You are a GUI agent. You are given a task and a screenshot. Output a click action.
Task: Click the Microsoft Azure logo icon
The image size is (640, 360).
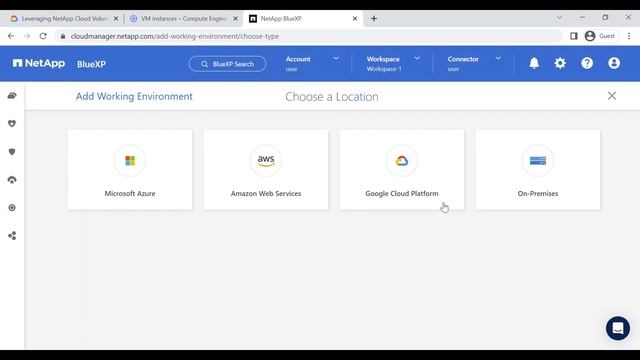click(x=130, y=161)
